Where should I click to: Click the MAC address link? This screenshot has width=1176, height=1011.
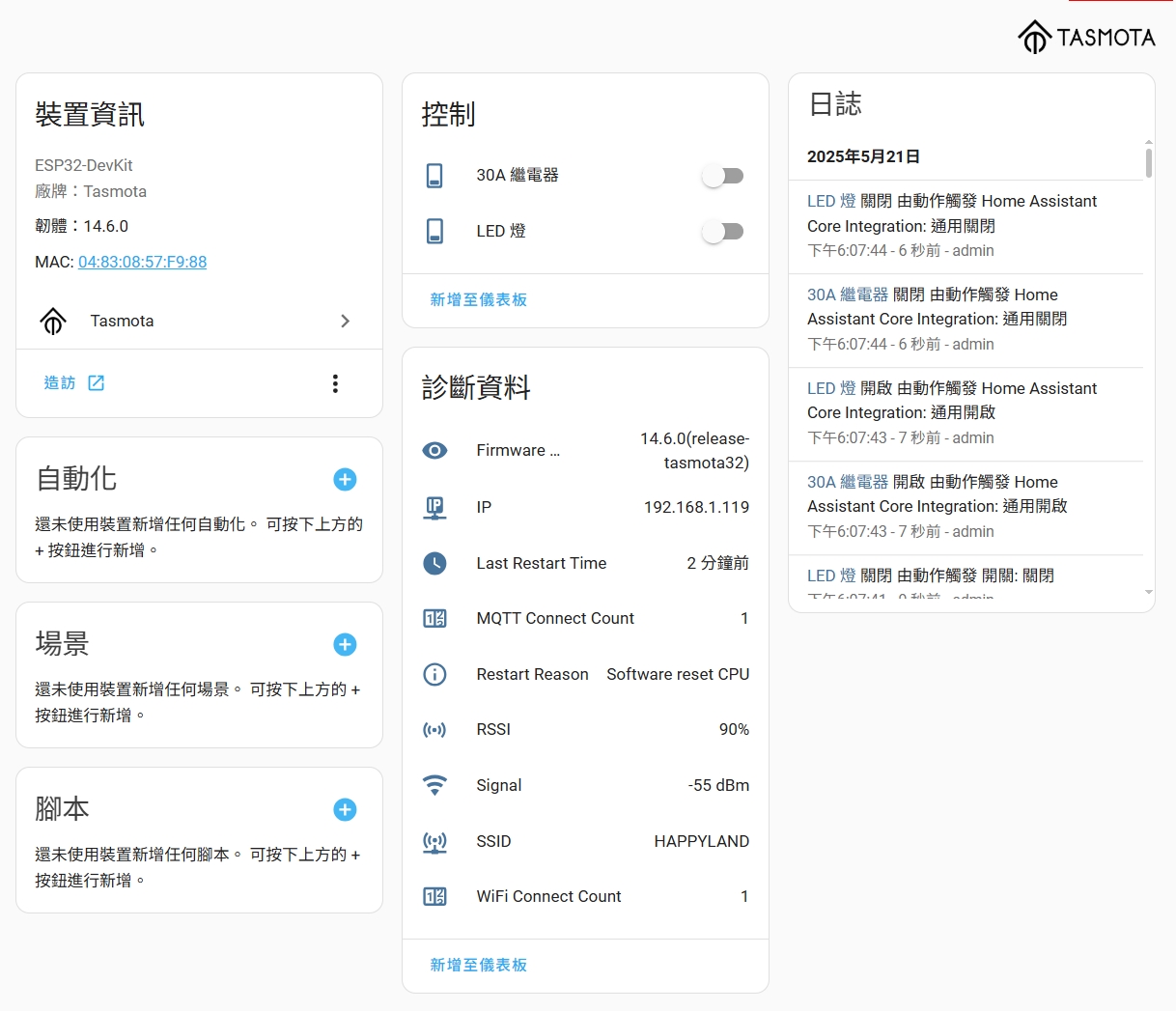pyautogui.click(x=142, y=262)
